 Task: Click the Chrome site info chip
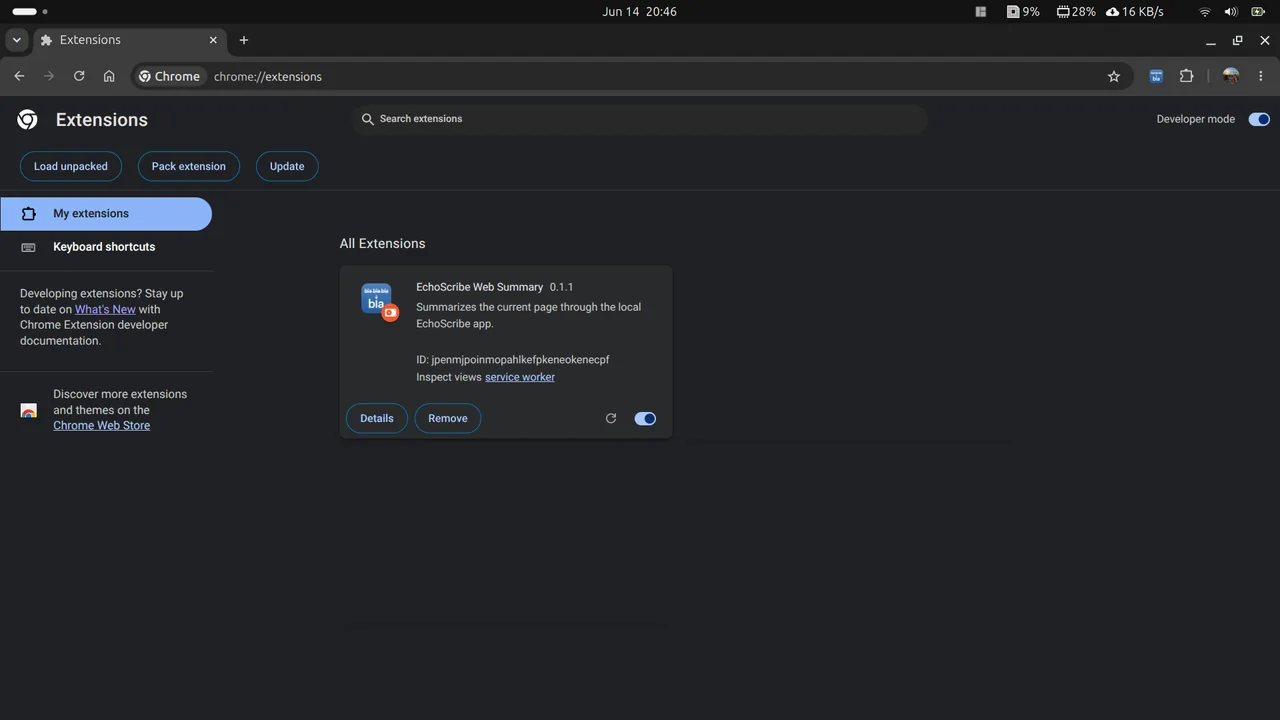tap(170, 76)
